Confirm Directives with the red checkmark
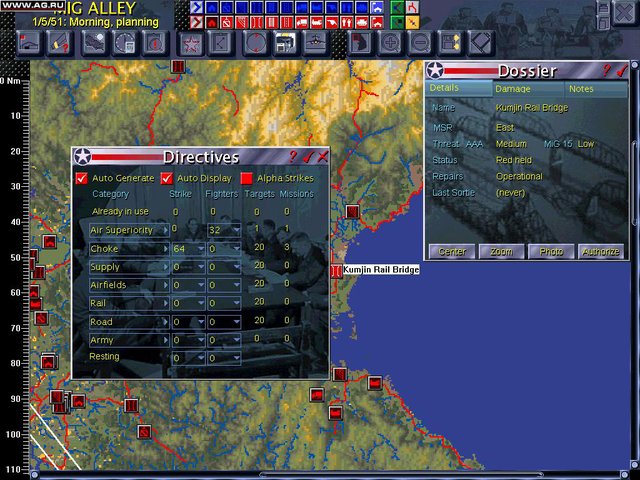Screen dimensions: 640x480 (x=308, y=157)
